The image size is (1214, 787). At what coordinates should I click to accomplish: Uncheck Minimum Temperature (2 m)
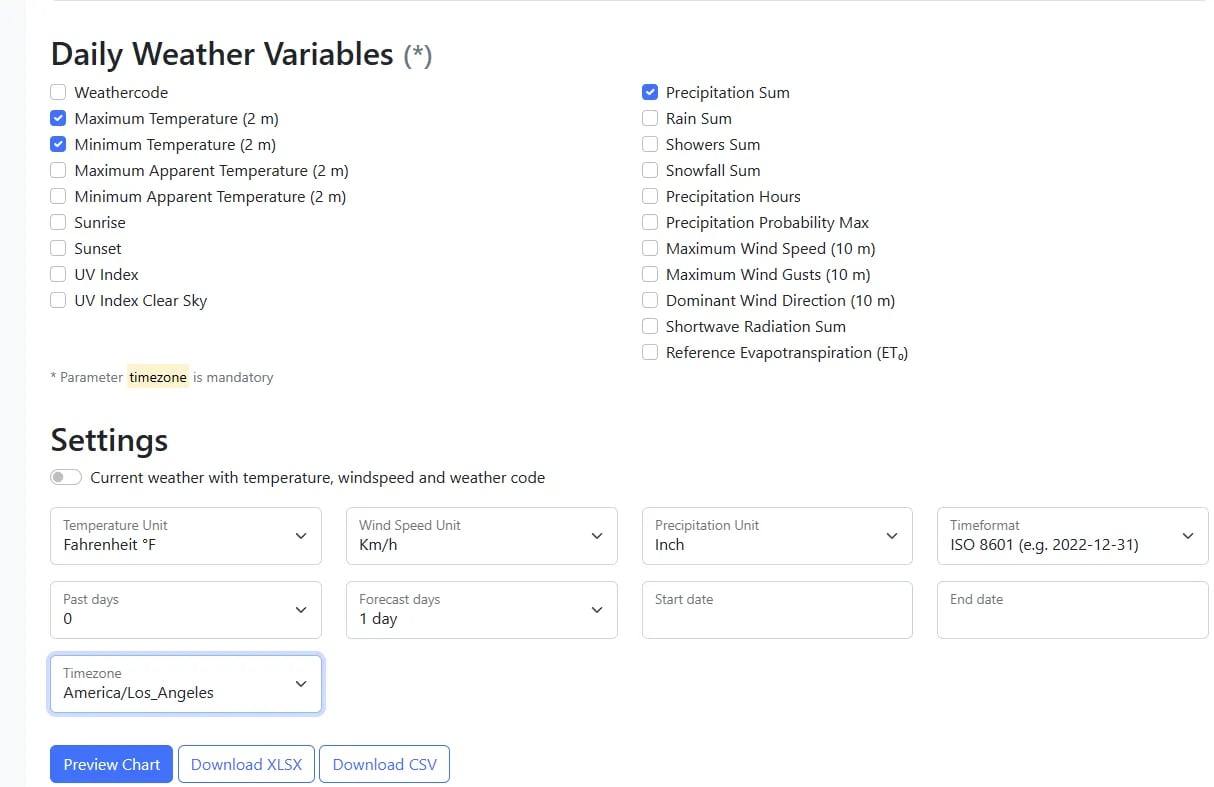click(x=58, y=144)
